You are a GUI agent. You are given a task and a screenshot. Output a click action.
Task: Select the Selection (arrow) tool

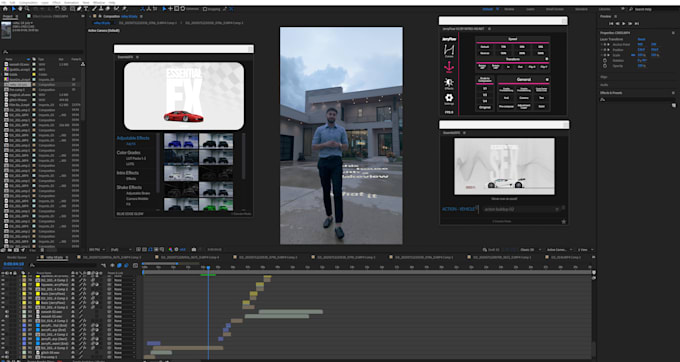click(13, 9)
